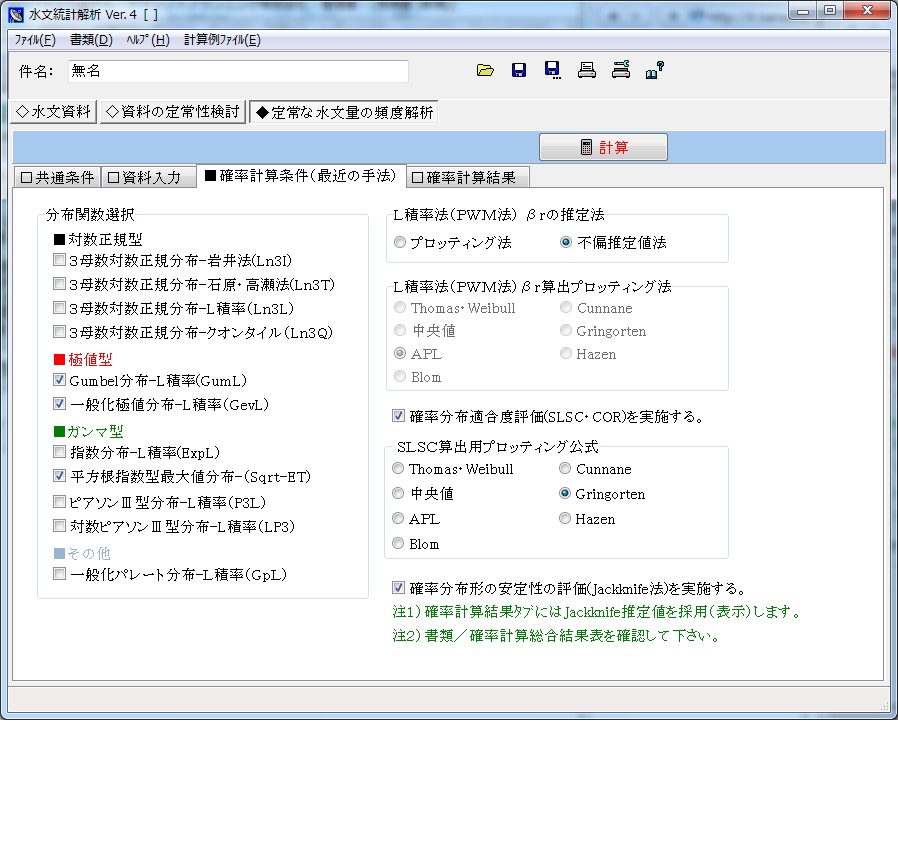The height and width of the screenshot is (852, 898).
Task: Check the 一般化パレート分布-L積率(GpL) option
Action: point(58,575)
